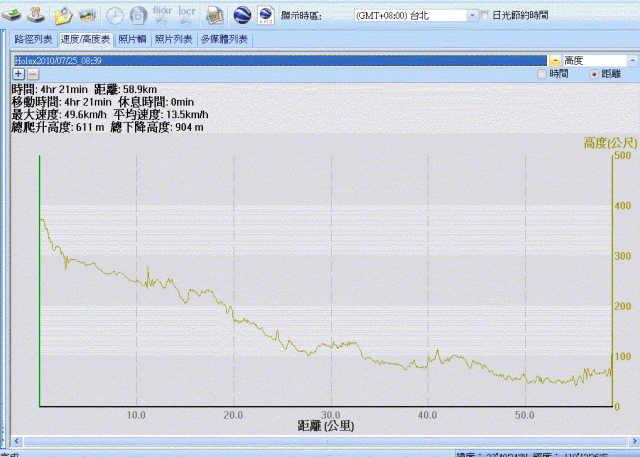The height and width of the screenshot is (457, 640).
Task: Switch to the 多媒體列表 tab
Action: click(224, 40)
